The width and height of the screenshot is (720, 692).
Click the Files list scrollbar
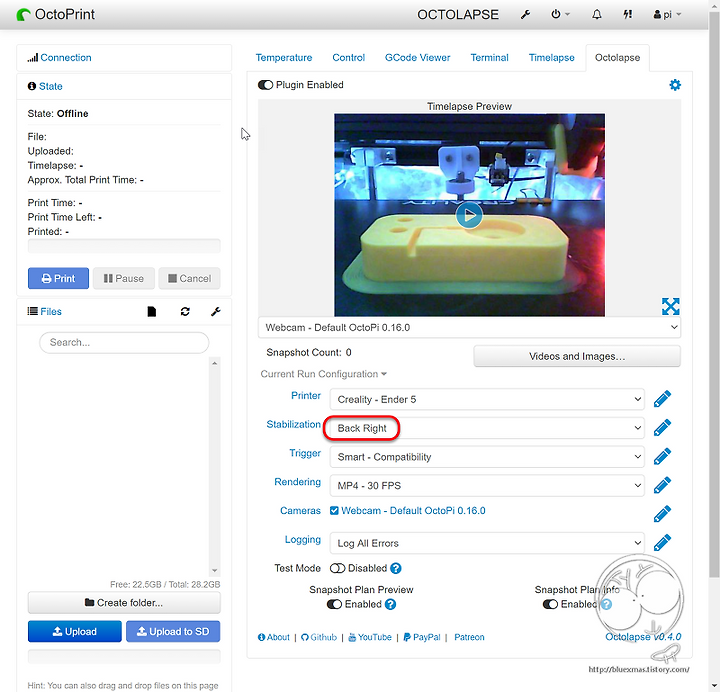pos(214,466)
